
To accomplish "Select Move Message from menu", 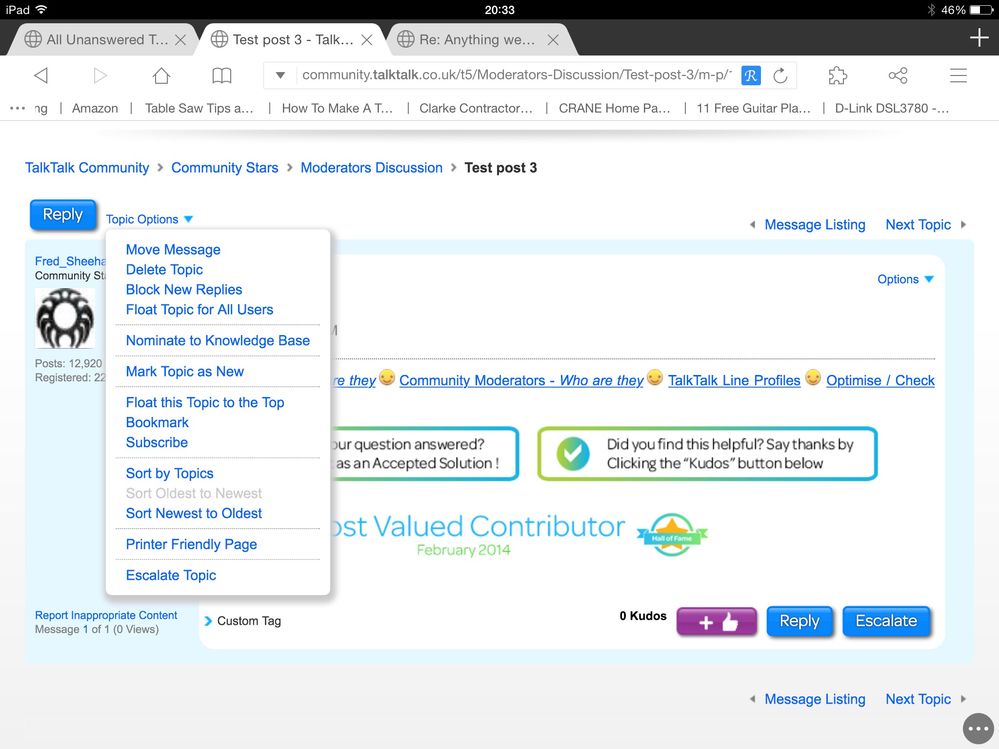I will tap(173, 250).
